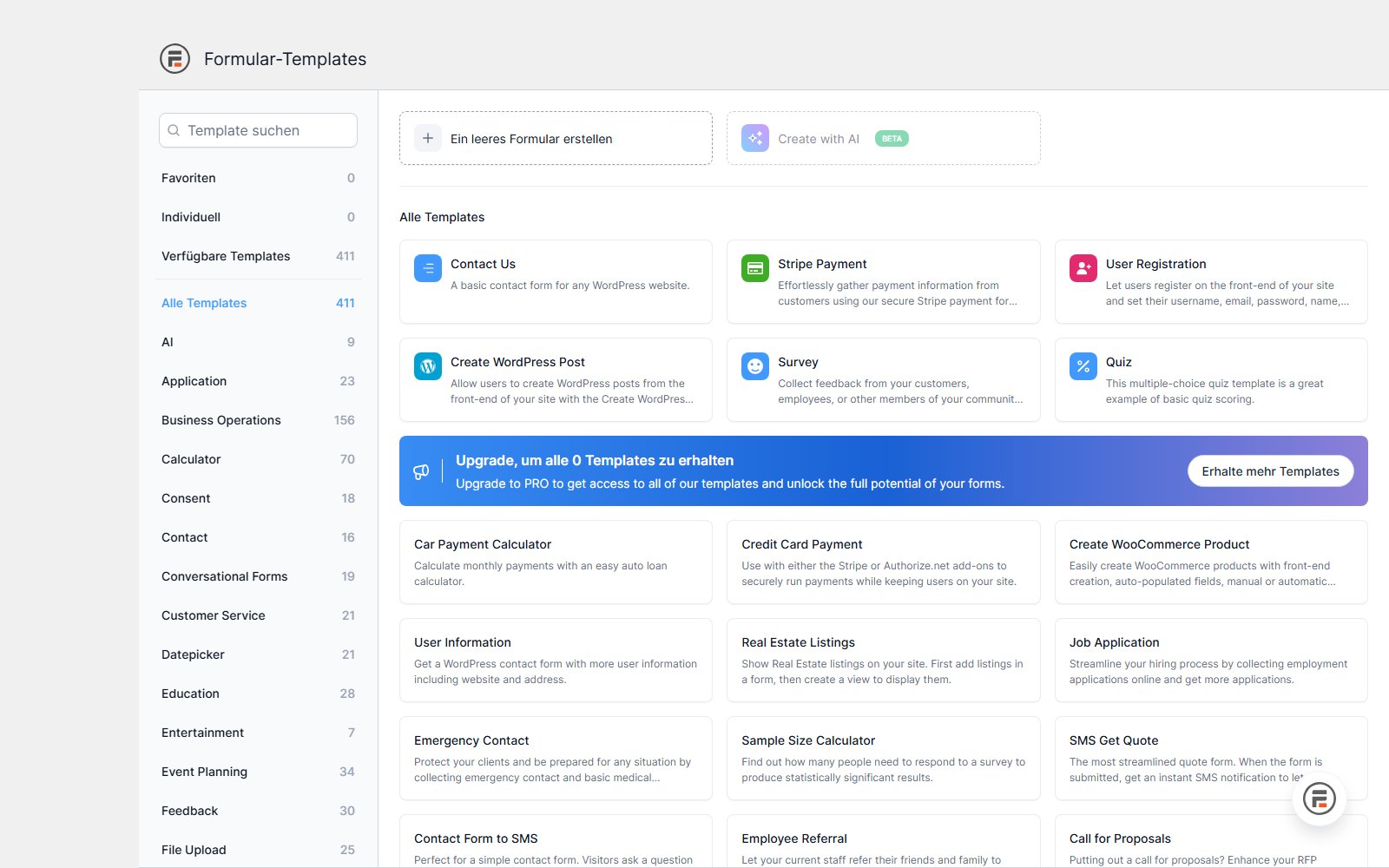The height and width of the screenshot is (868, 1389).
Task: Click the Create with AI button
Action: (x=884, y=138)
